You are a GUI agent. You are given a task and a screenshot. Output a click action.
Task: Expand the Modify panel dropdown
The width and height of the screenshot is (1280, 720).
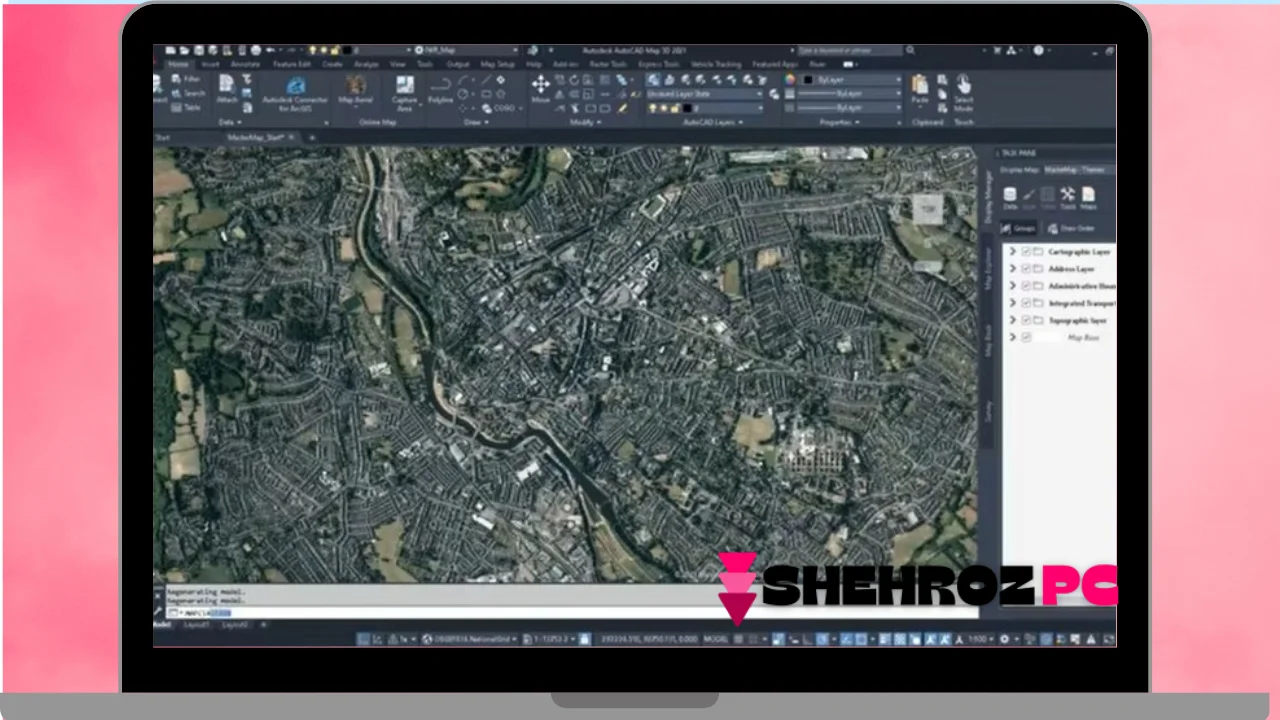pos(585,122)
